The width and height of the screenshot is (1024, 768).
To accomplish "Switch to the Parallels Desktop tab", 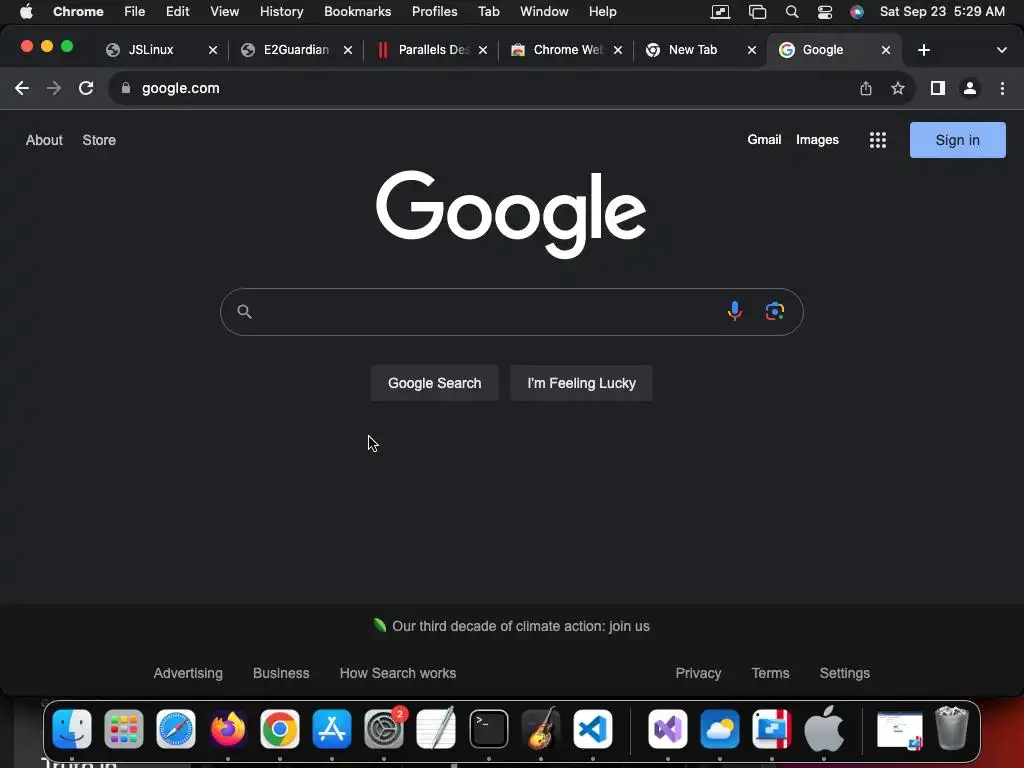I will coord(432,50).
